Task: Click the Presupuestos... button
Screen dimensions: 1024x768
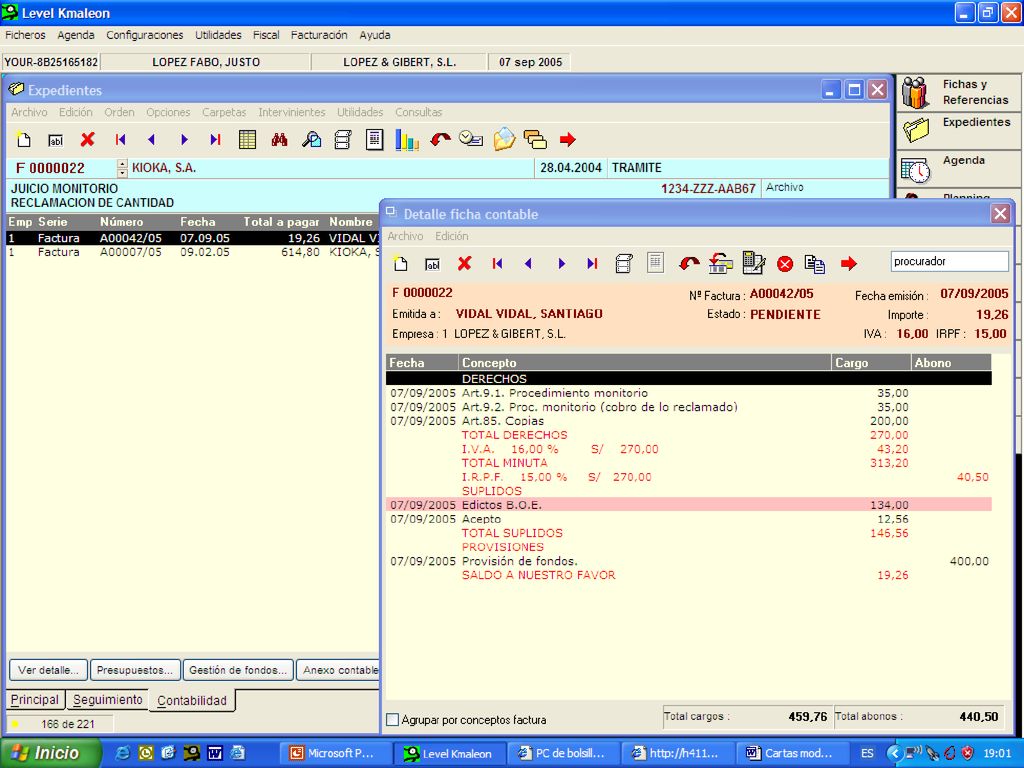Action: 135,670
